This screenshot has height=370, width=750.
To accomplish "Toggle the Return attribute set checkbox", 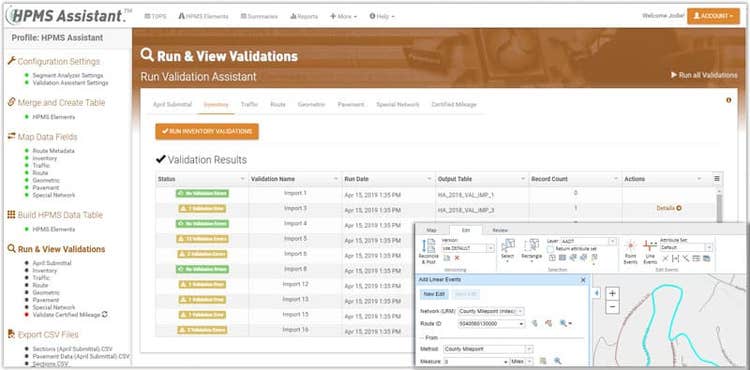I will tap(550, 249).
